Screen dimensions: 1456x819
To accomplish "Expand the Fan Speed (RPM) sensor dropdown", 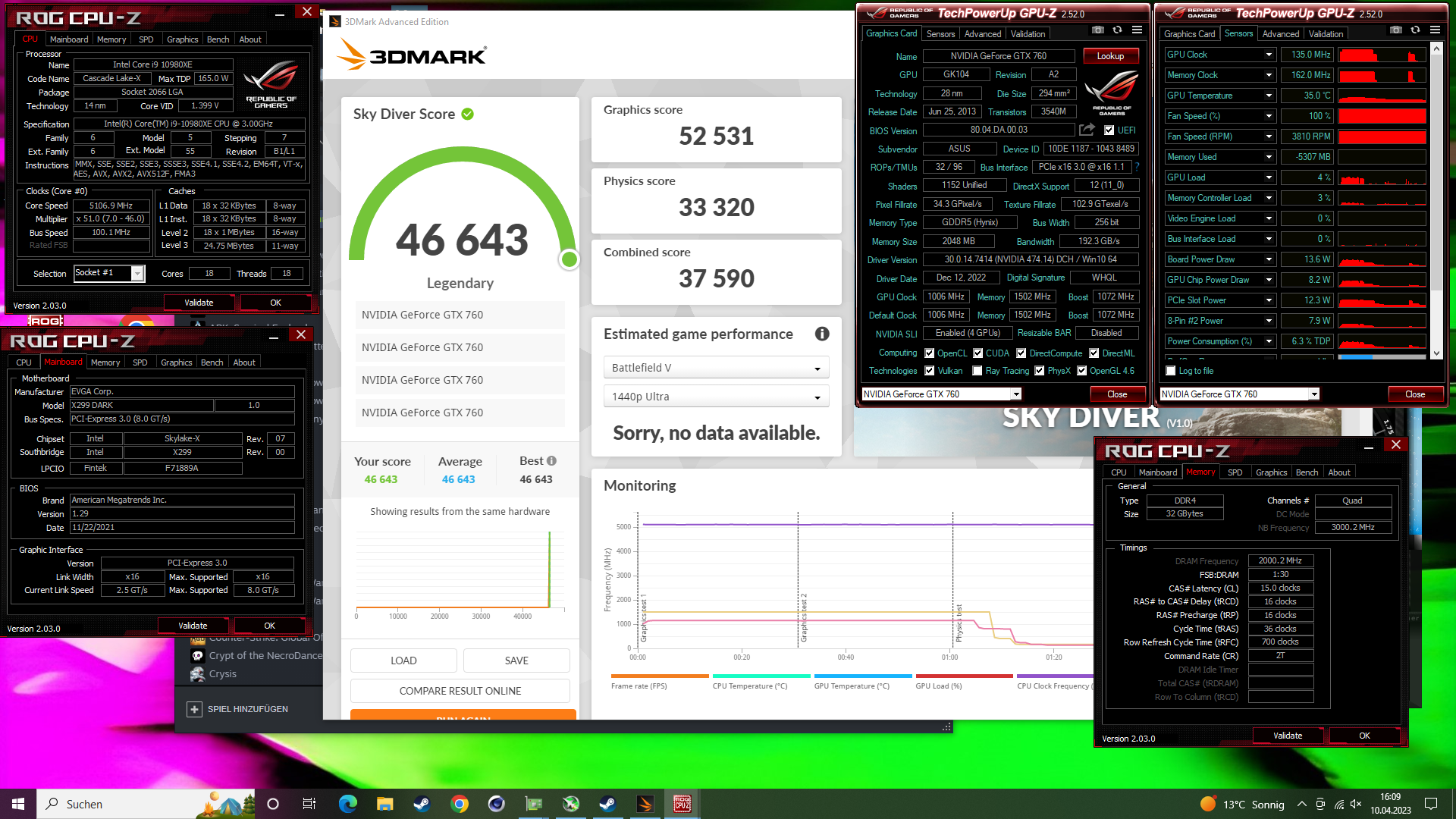I will [x=1269, y=136].
